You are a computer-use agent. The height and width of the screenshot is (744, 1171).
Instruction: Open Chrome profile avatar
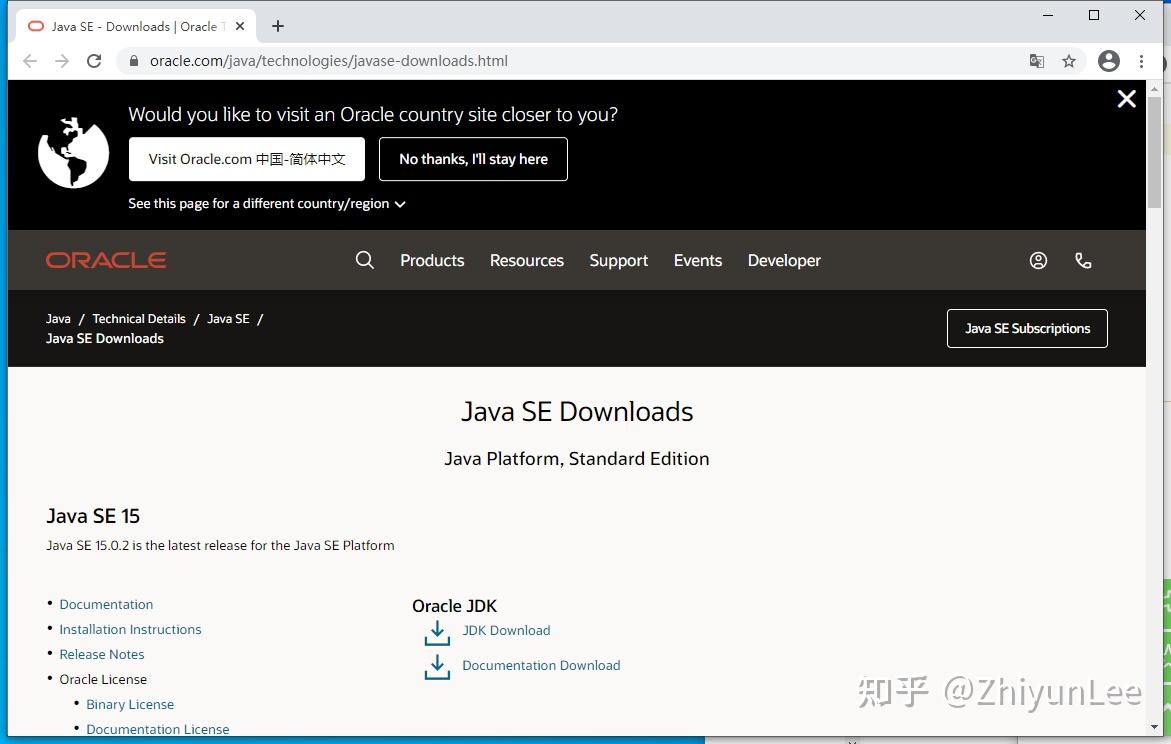coord(1108,61)
